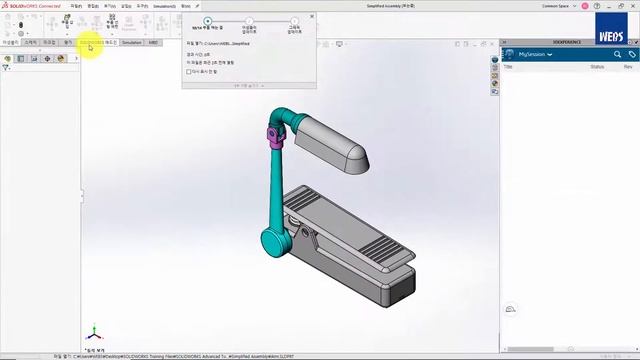This screenshot has height=360, width=640.
Task: Open the PropertyManager tab icon
Action: coord(21,59)
